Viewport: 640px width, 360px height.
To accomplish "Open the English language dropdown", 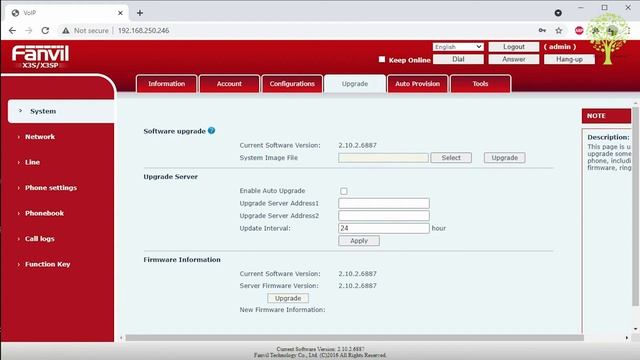I will click(458, 47).
